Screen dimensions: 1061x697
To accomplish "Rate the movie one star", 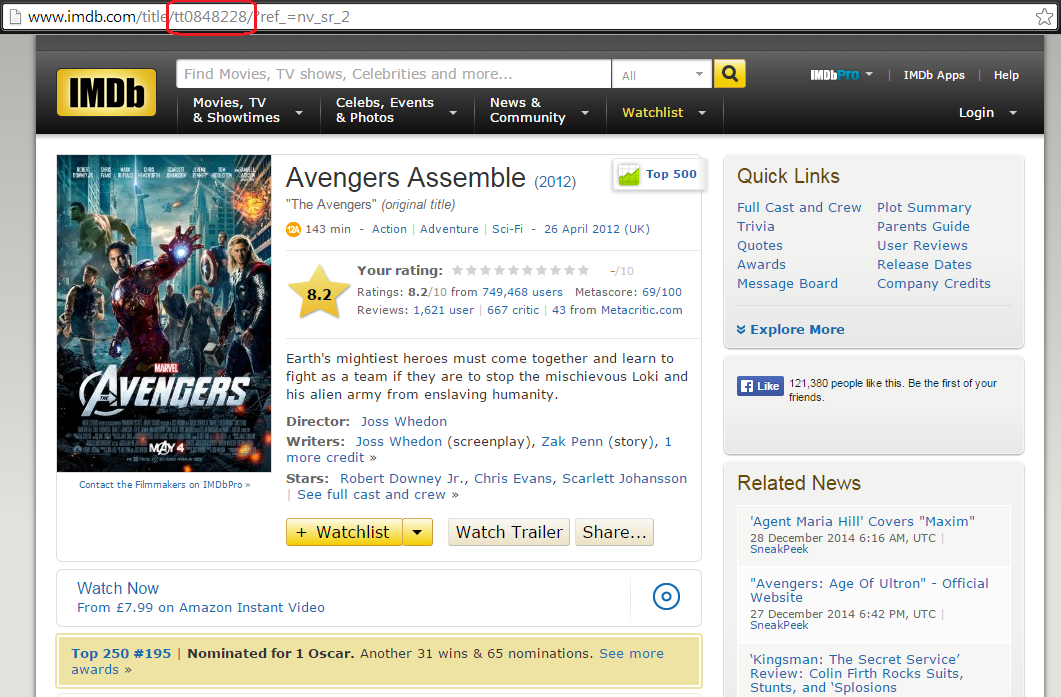I will point(457,271).
